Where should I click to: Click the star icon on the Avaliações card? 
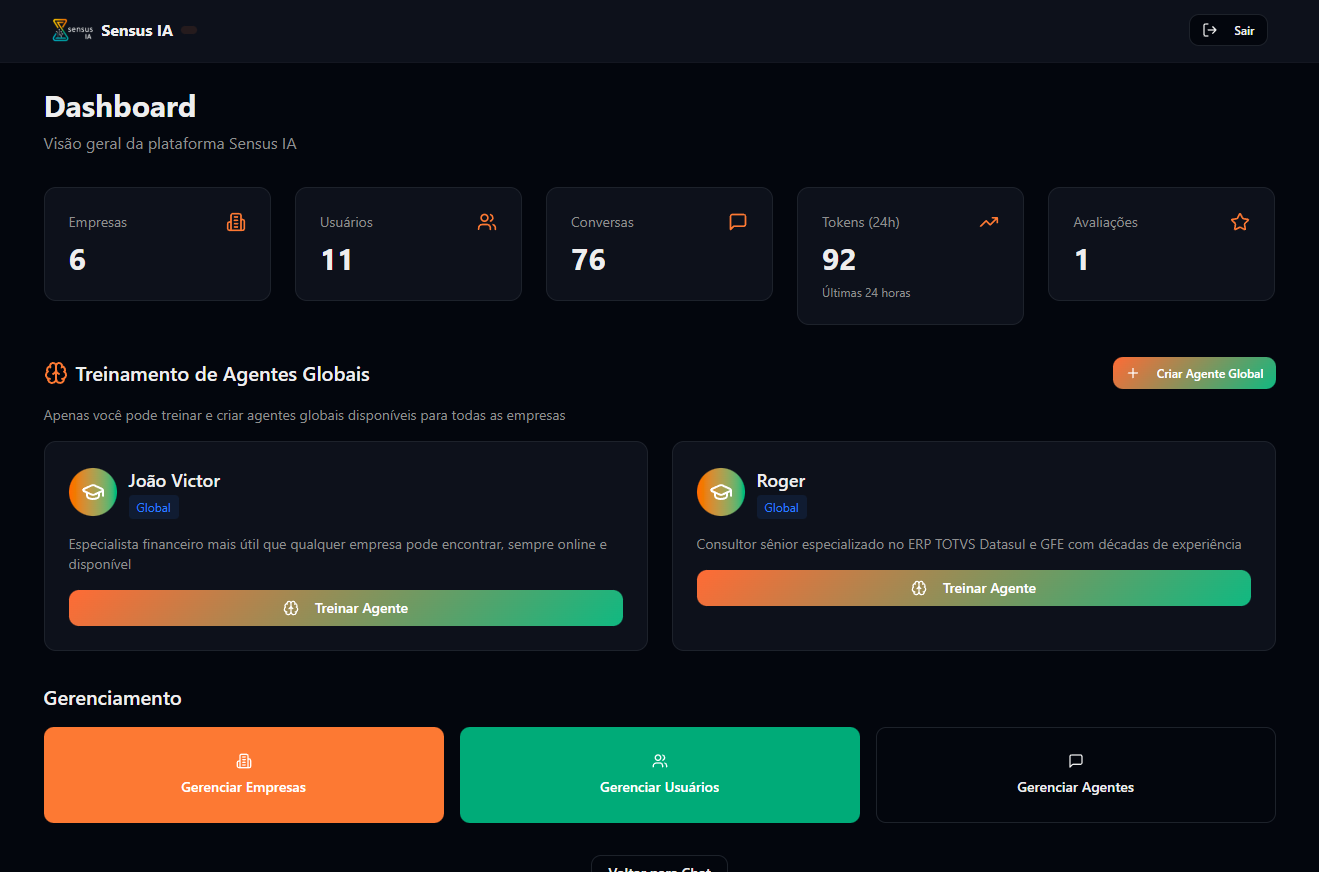point(1240,222)
